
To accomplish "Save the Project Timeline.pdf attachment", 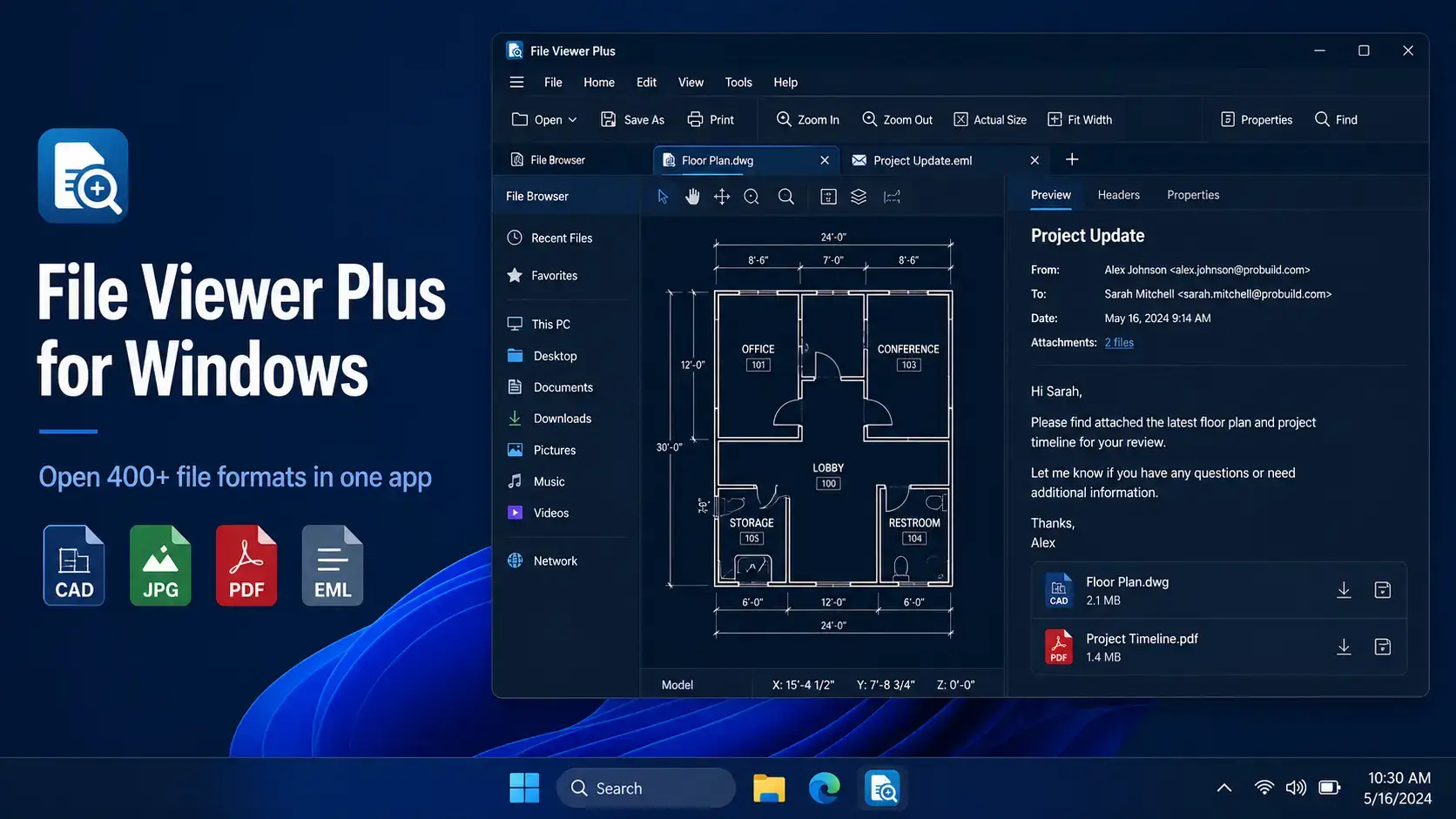I will [x=1382, y=647].
